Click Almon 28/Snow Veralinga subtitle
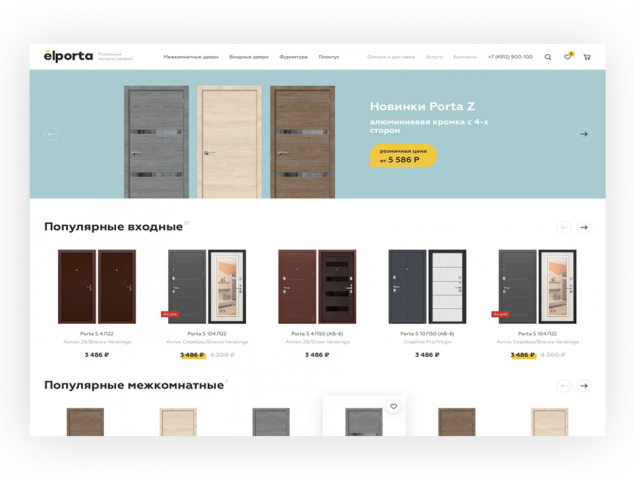The image size is (634, 480). (317, 342)
